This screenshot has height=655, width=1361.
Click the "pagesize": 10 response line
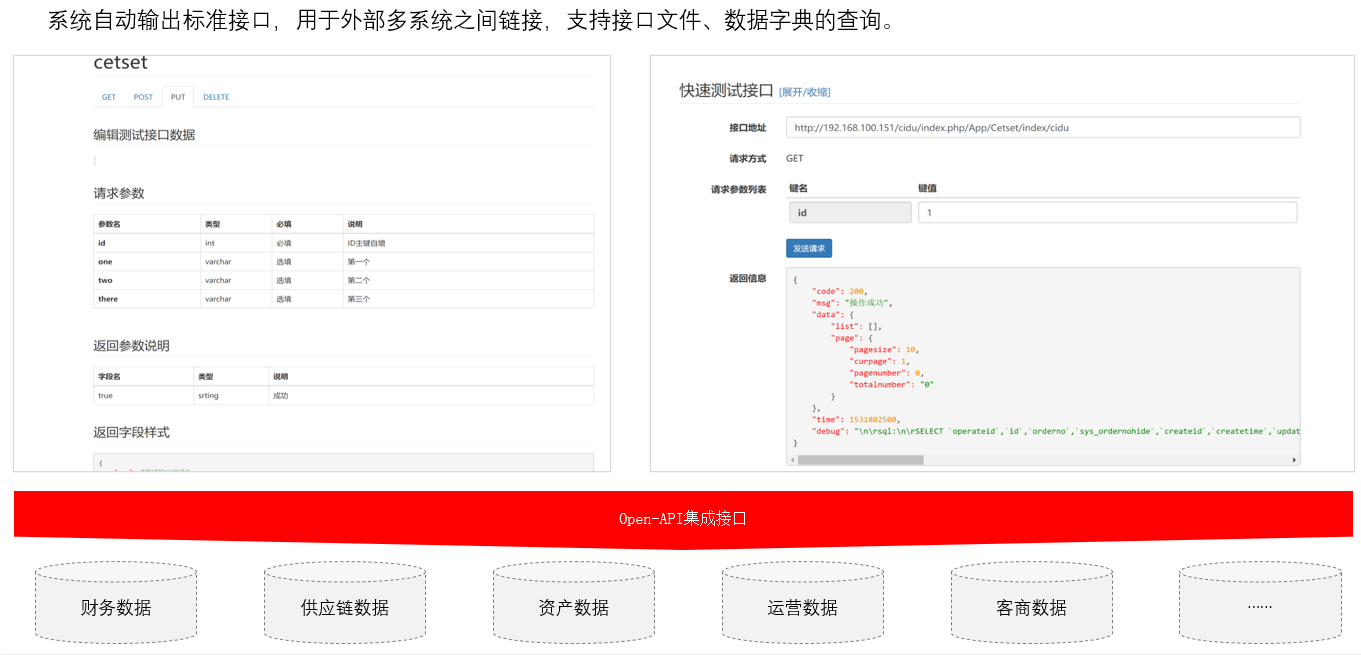884,349
